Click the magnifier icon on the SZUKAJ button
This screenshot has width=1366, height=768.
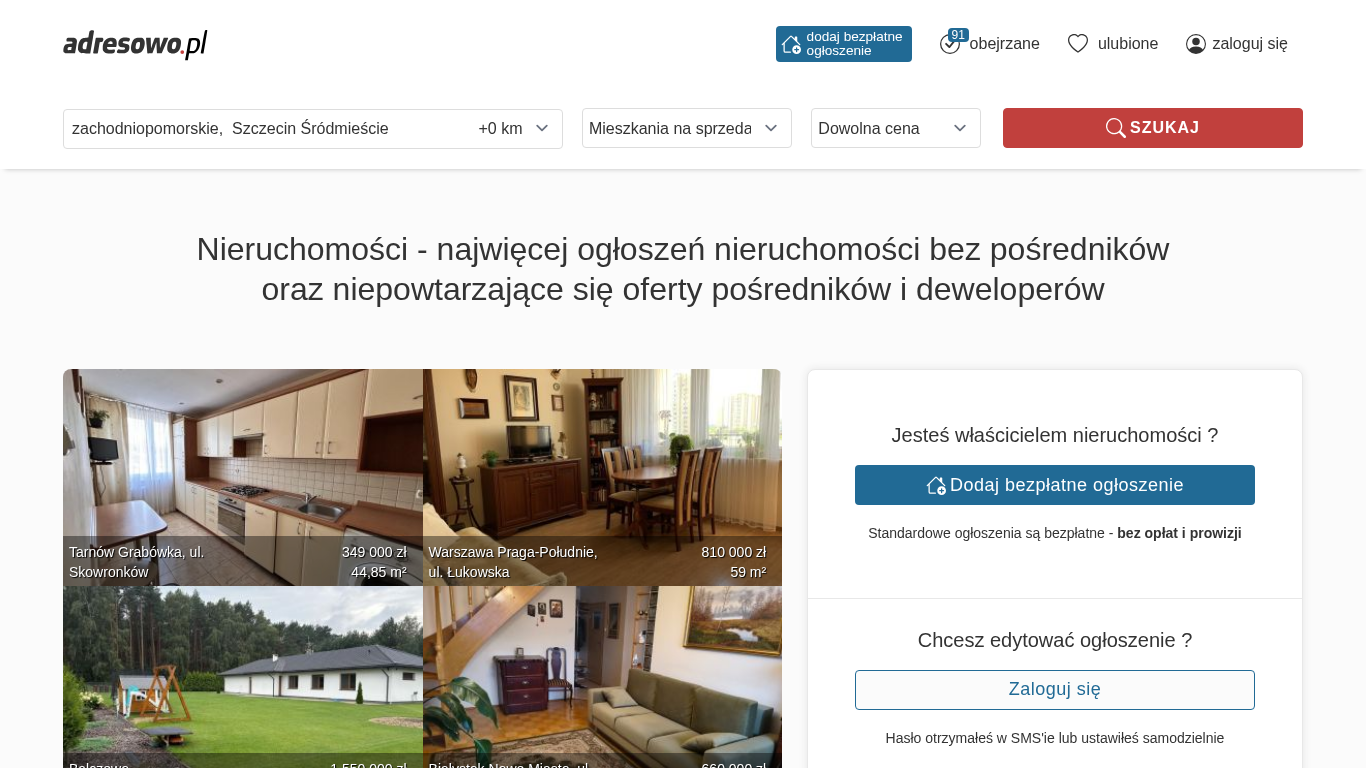click(x=1115, y=128)
